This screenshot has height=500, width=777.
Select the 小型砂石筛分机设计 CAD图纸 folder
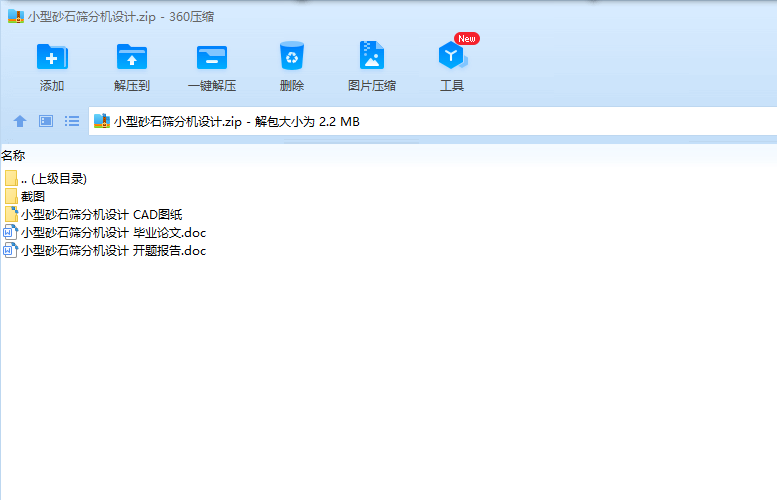tap(93, 215)
